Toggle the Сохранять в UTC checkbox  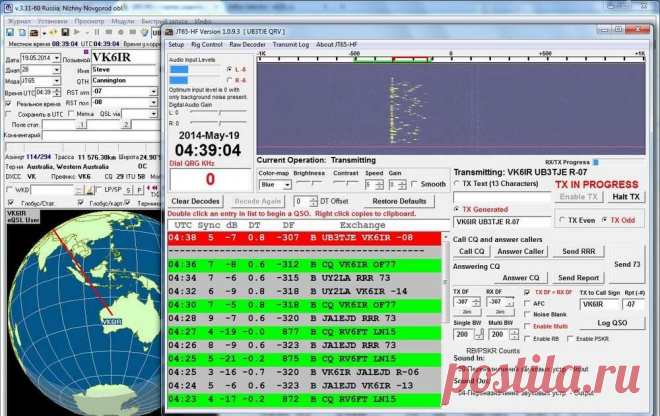pos(9,114)
